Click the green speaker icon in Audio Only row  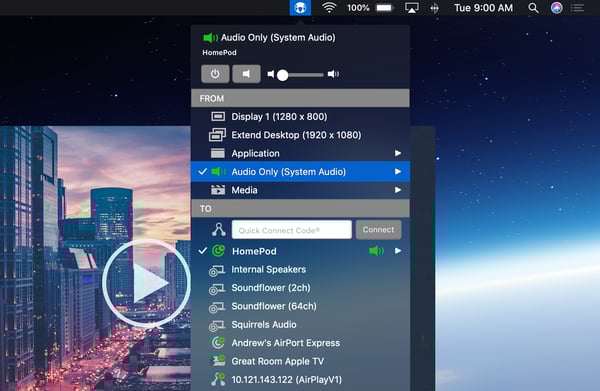point(218,171)
